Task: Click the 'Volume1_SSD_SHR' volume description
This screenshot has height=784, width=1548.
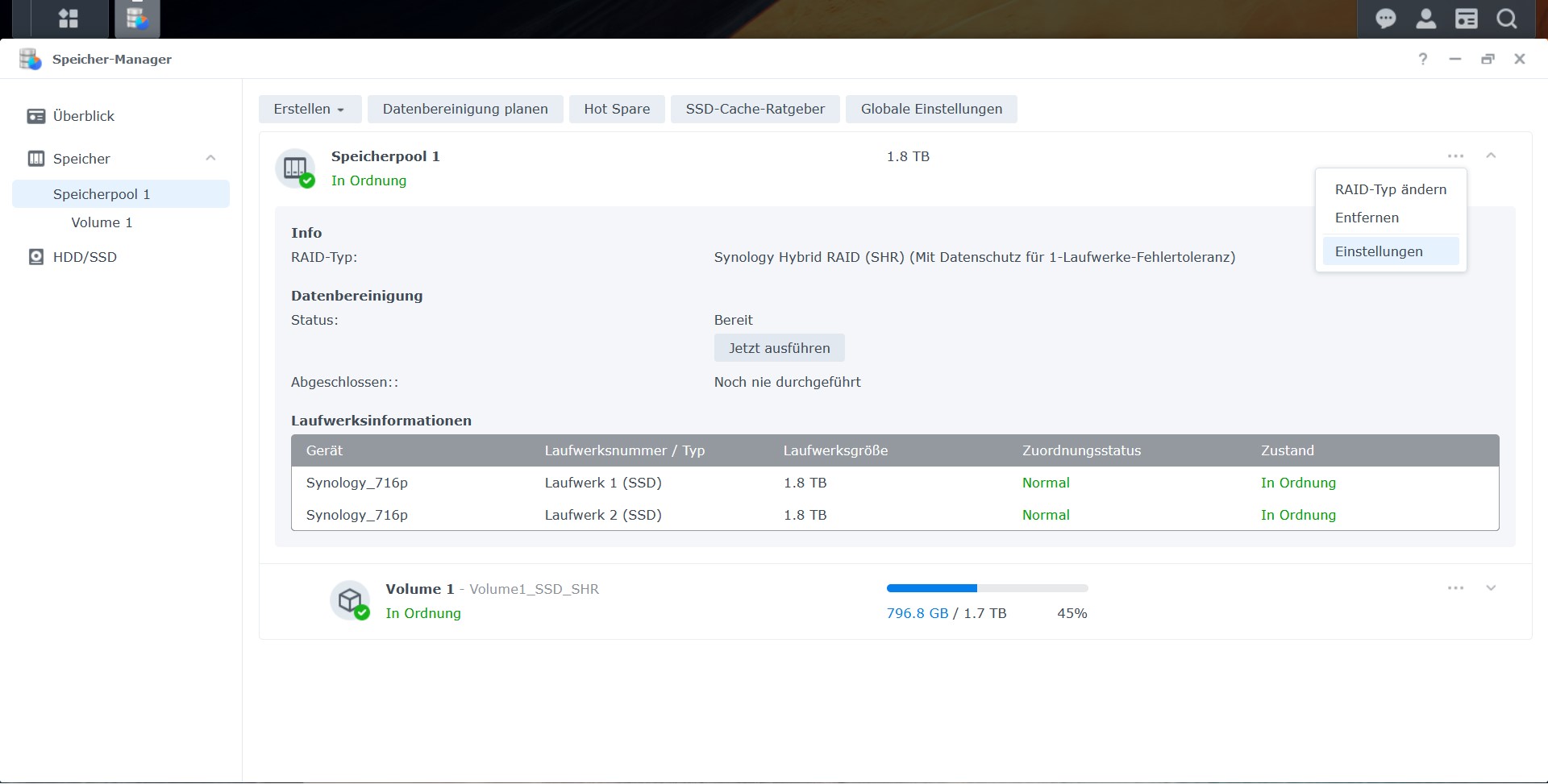Action: (x=534, y=589)
